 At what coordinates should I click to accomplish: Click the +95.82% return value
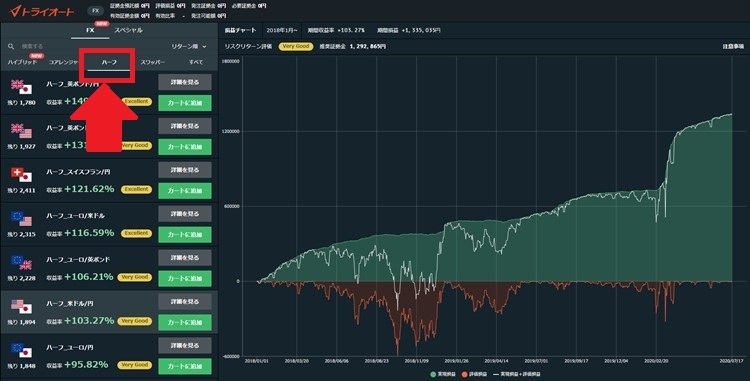(x=86, y=365)
